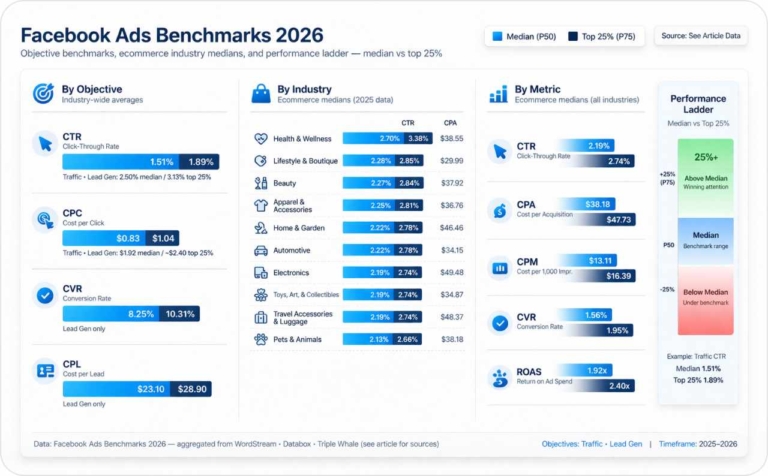Click the CTR cursor icon under By Metric

[x=500, y=151]
